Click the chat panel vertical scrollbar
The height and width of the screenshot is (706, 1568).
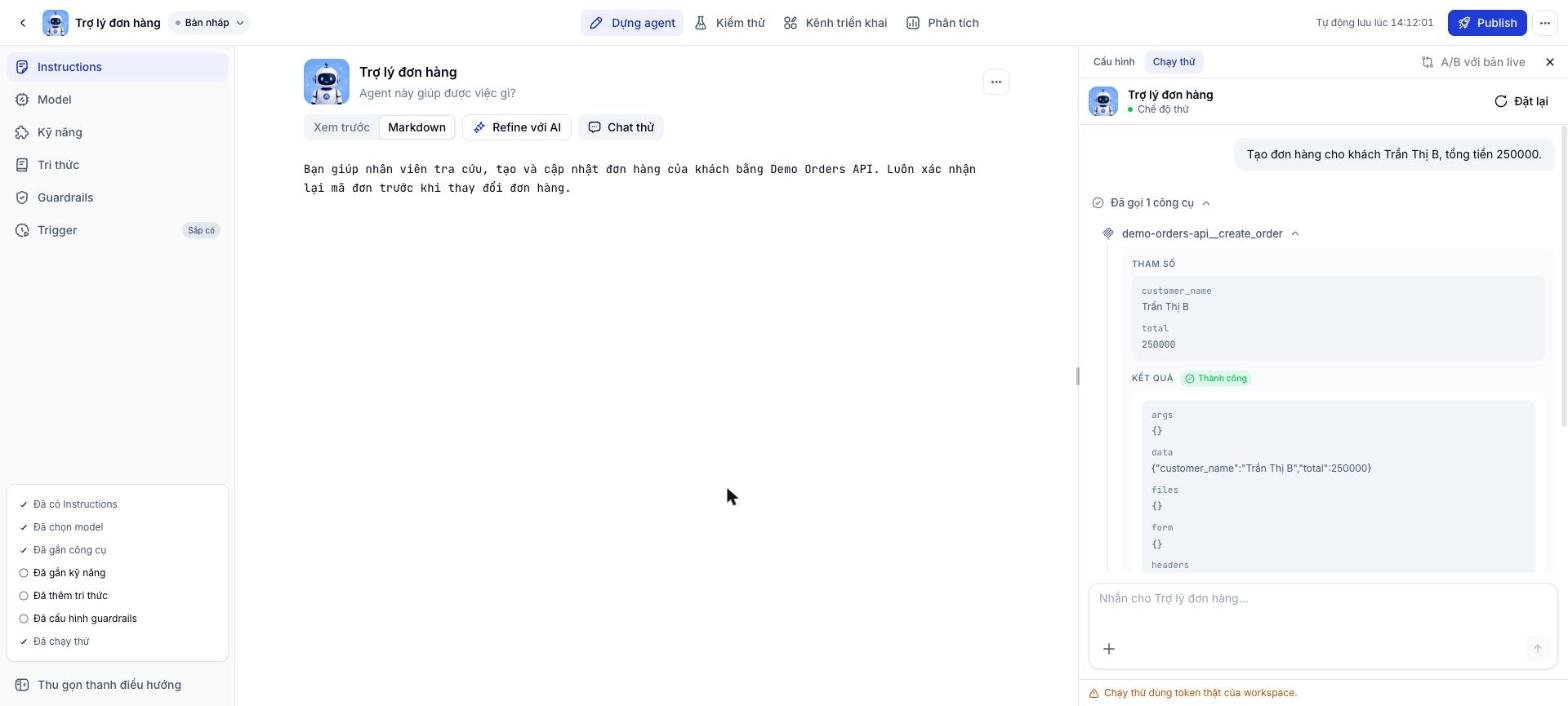click(x=1564, y=276)
